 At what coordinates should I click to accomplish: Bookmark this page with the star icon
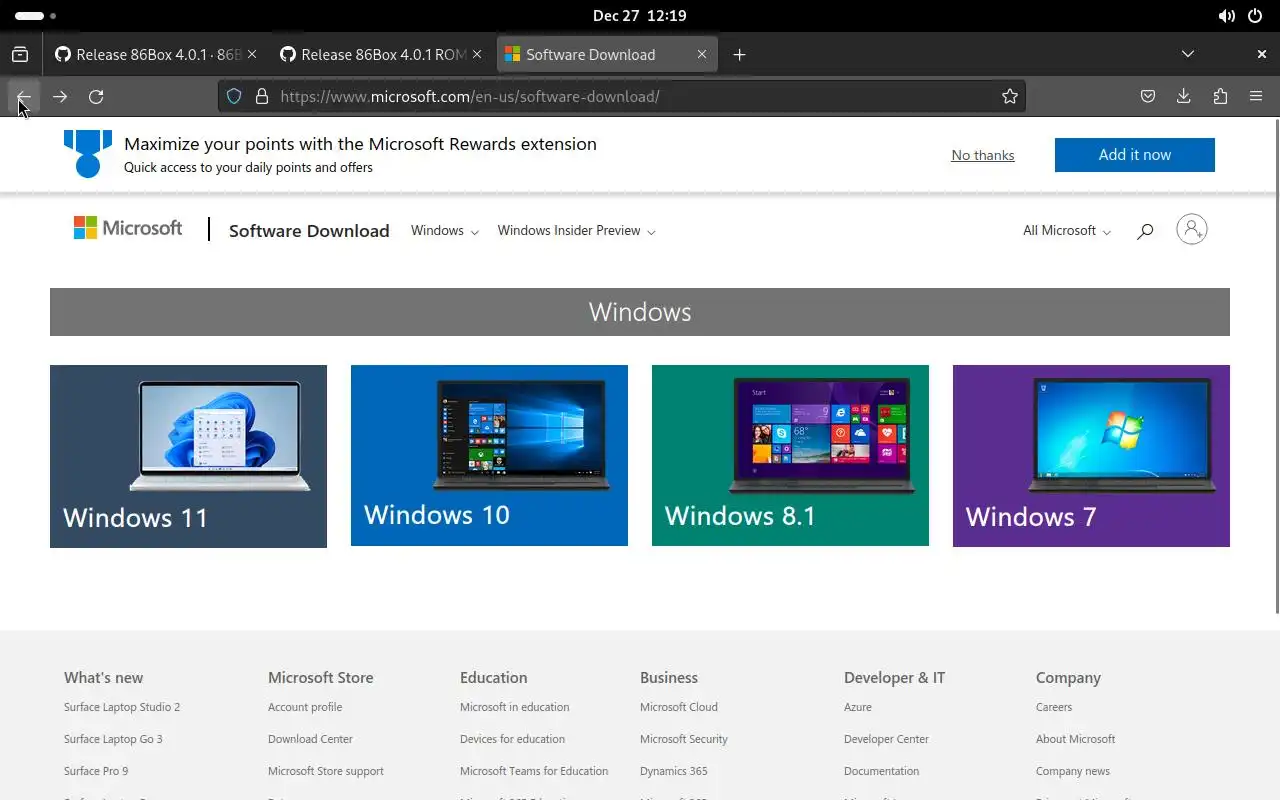(x=1010, y=97)
